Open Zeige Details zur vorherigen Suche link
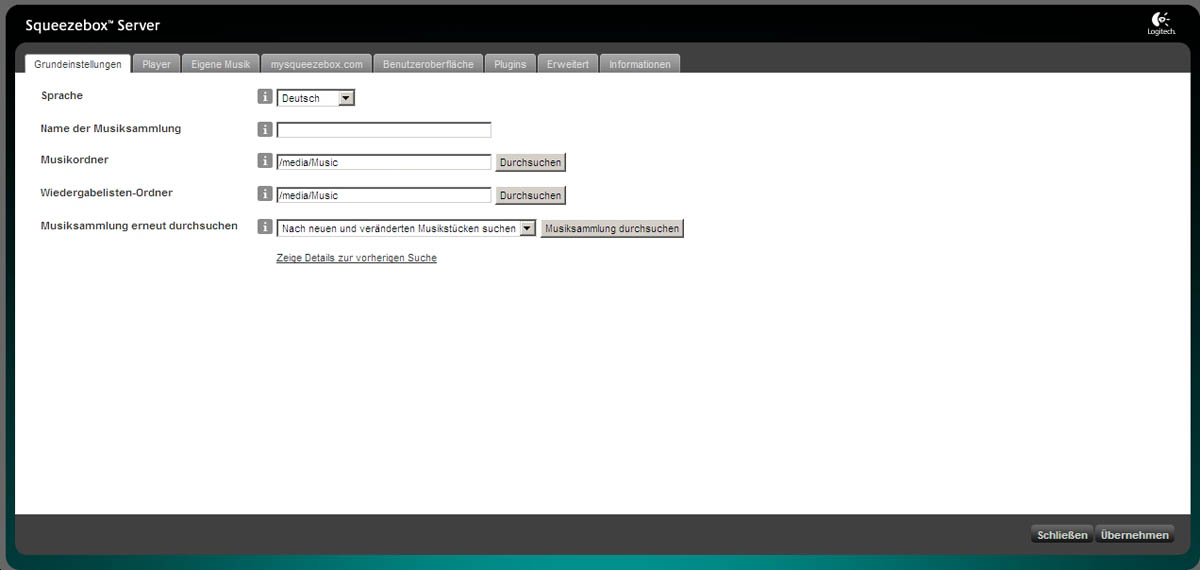The image size is (1200, 570). point(356,258)
